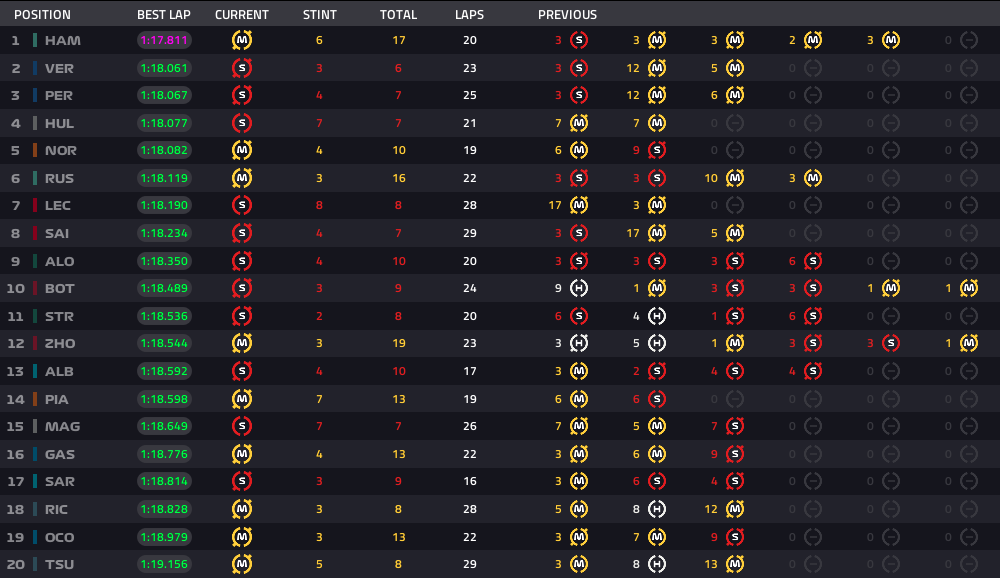
Task: Select the STINT column header
Action: [x=320, y=14]
